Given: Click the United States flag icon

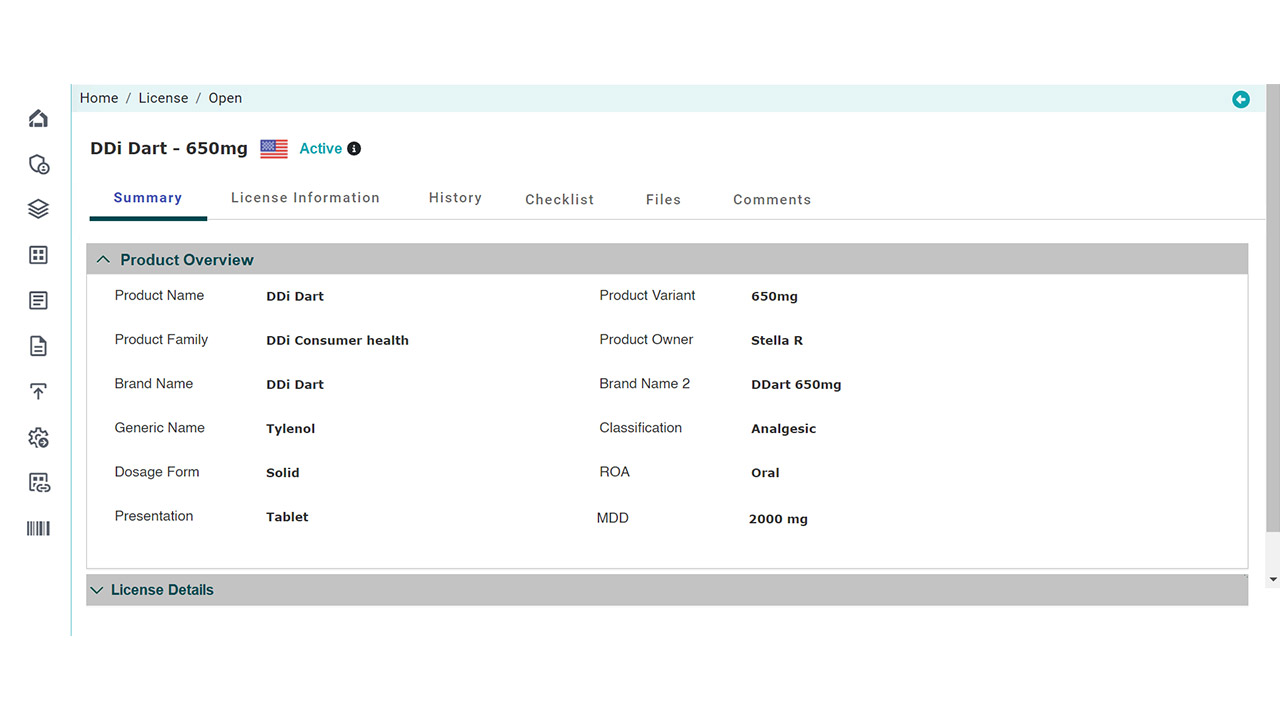Looking at the screenshot, I should (274, 149).
